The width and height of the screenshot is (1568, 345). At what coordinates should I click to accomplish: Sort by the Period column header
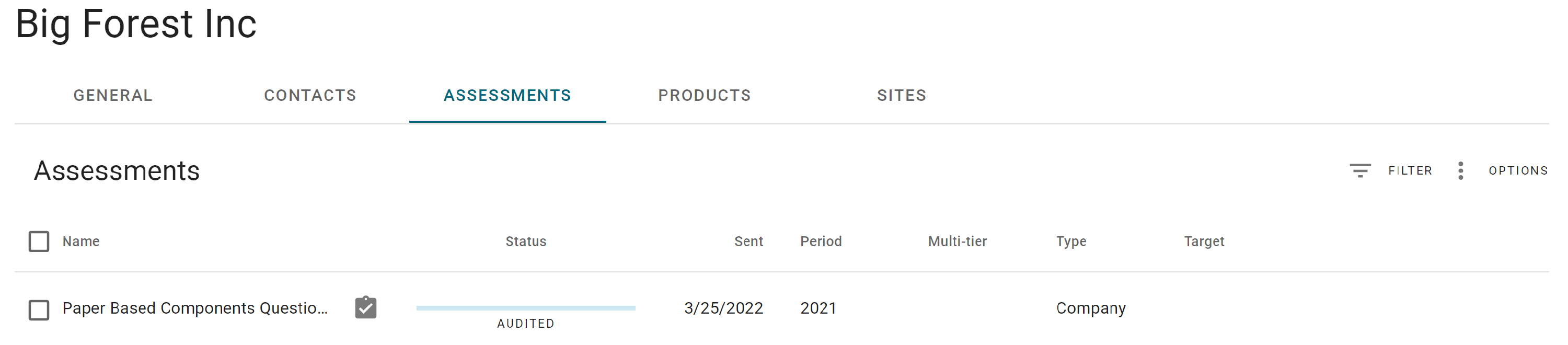[x=821, y=241]
